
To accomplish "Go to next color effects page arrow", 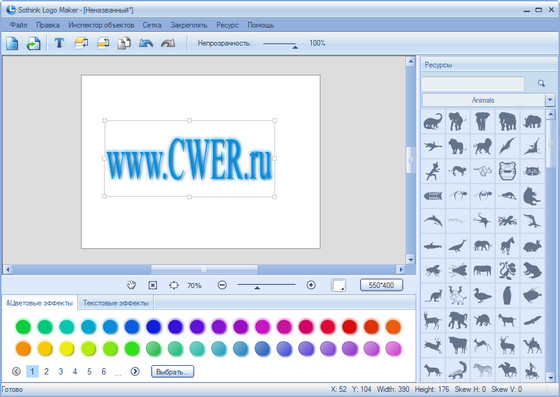I will point(135,371).
